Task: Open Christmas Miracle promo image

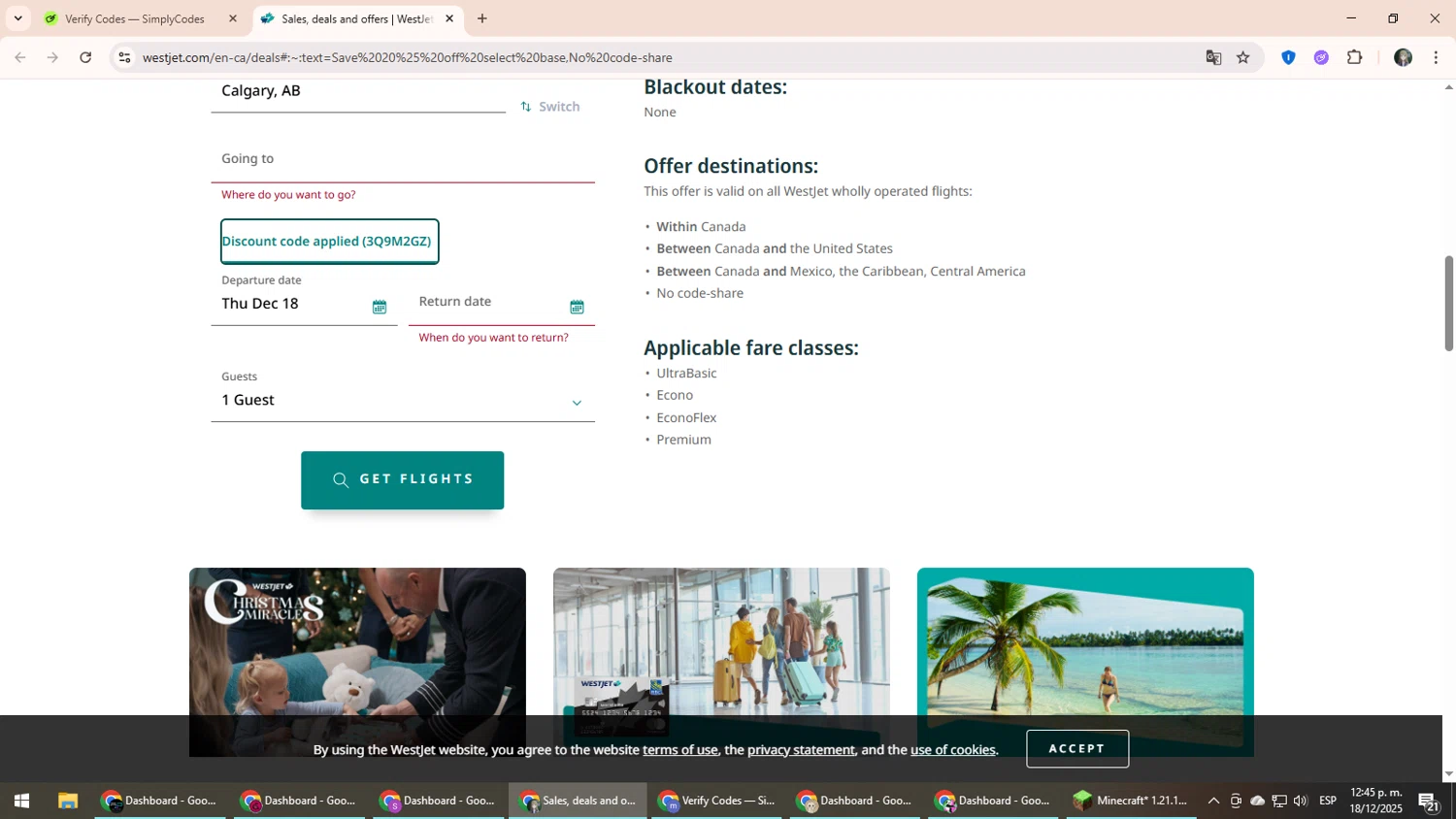Action: click(x=357, y=662)
